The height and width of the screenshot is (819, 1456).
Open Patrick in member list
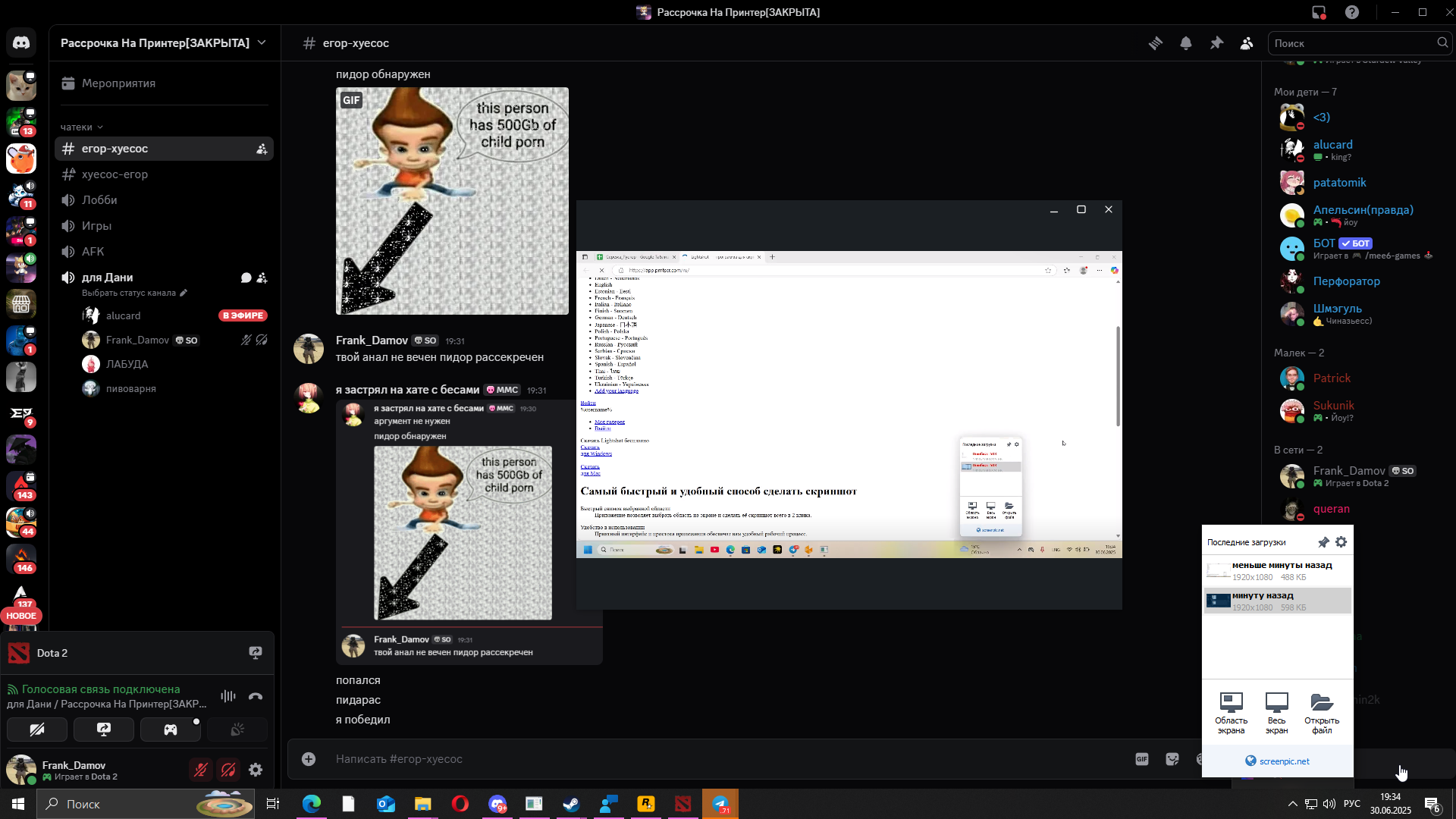point(1359,378)
